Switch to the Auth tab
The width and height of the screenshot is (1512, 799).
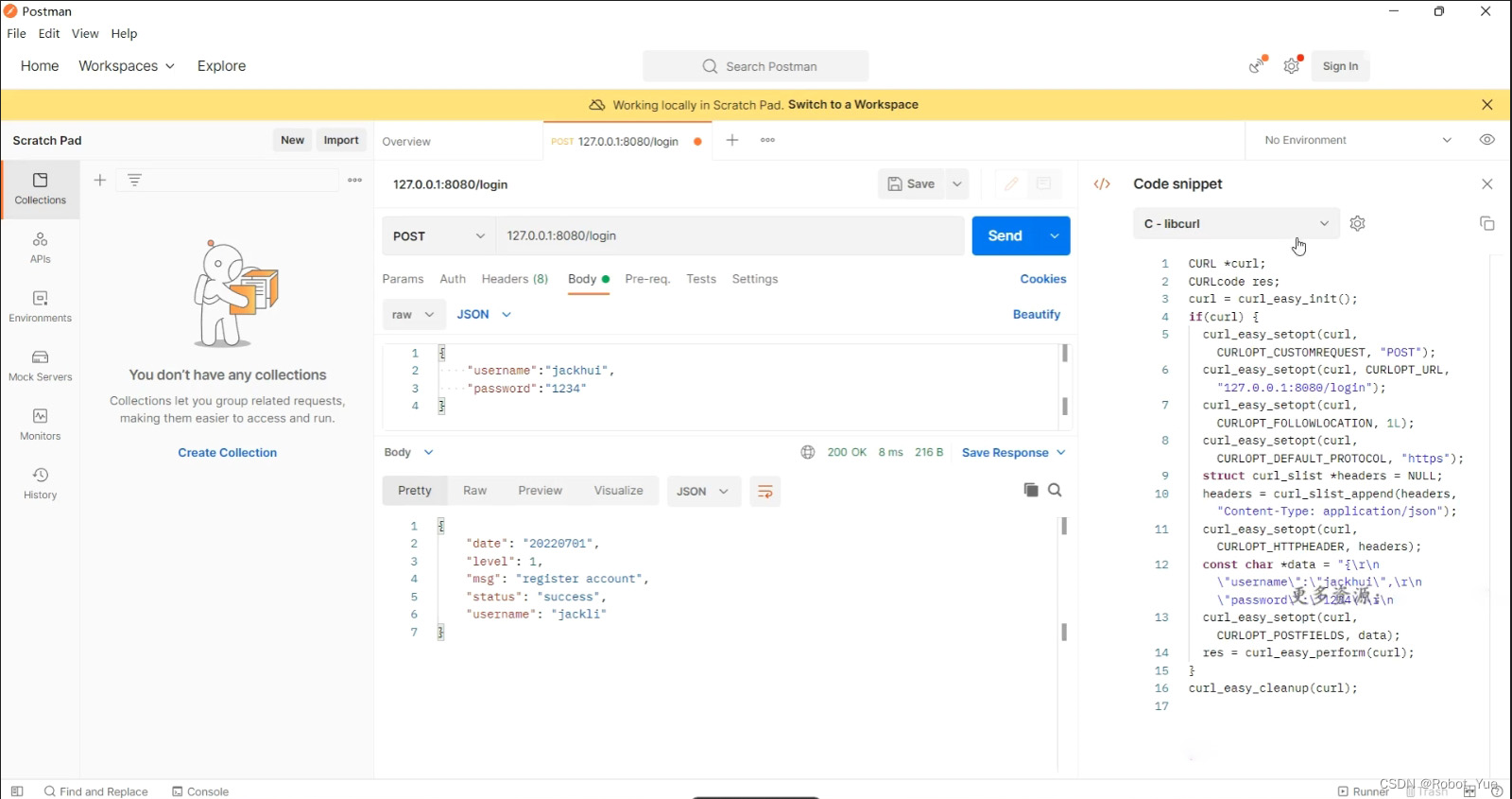coord(453,279)
